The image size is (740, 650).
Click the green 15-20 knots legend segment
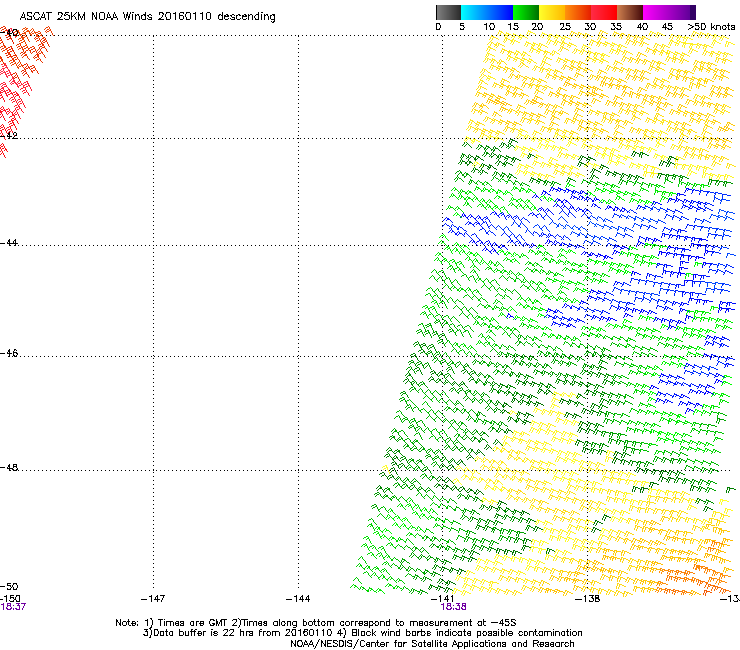[x=526, y=12]
